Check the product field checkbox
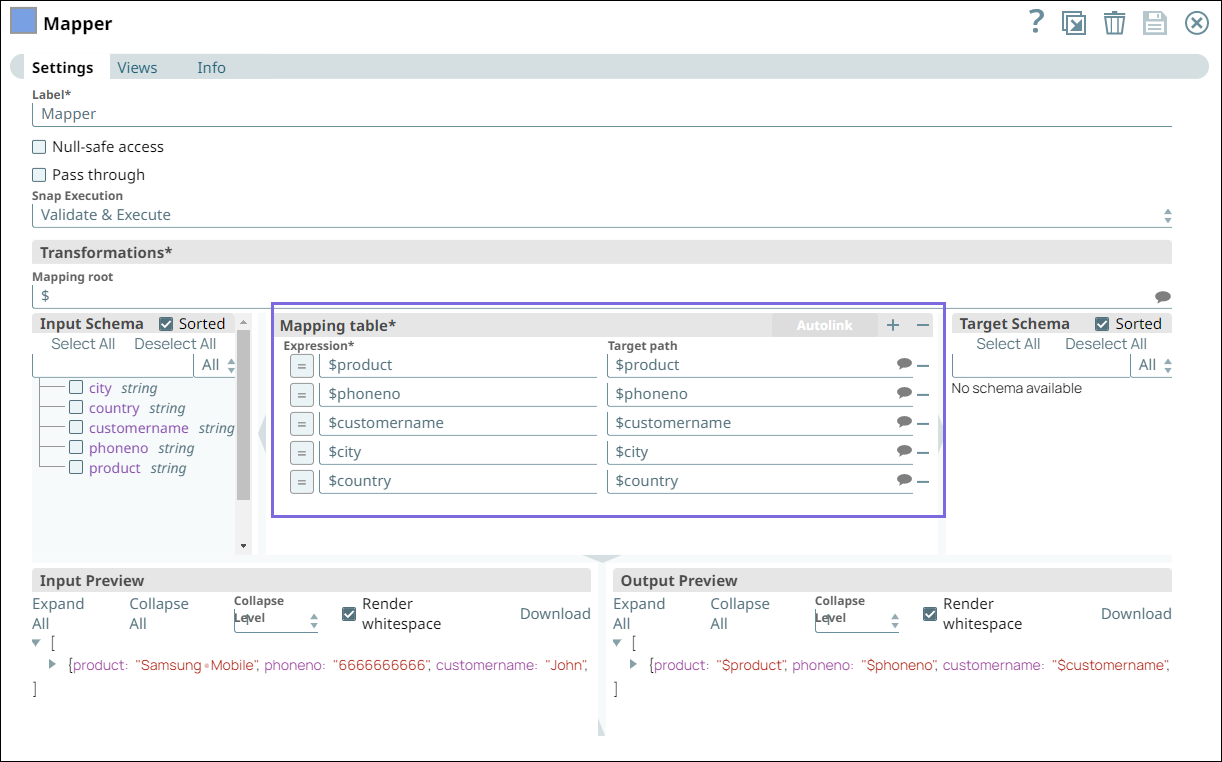This screenshot has height=762, width=1222. coord(76,468)
